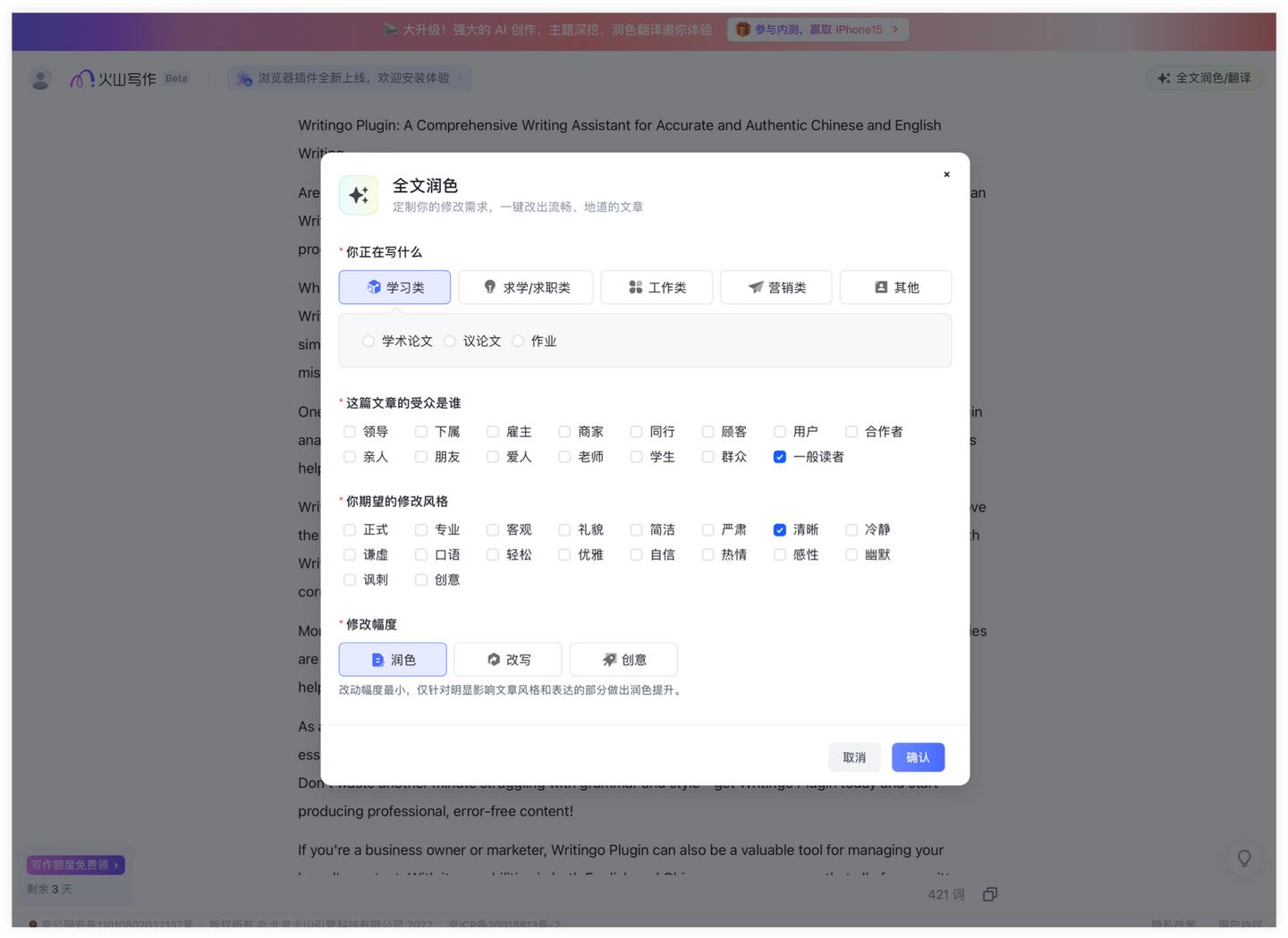Check the 正式 style checkbox
The height and width of the screenshot is (938, 1288).
(350, 530)
